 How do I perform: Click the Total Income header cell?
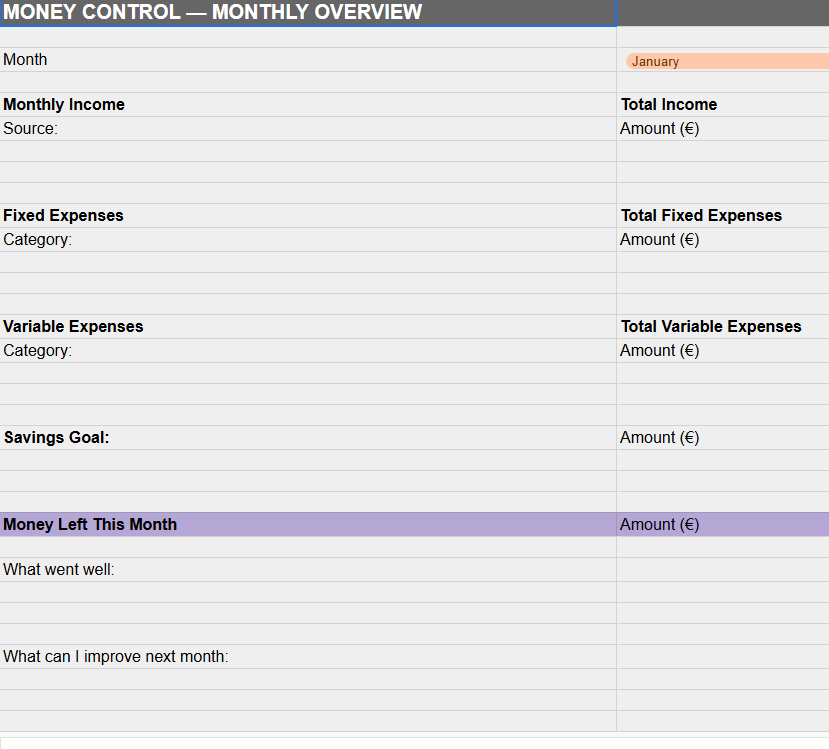[722, 105]
